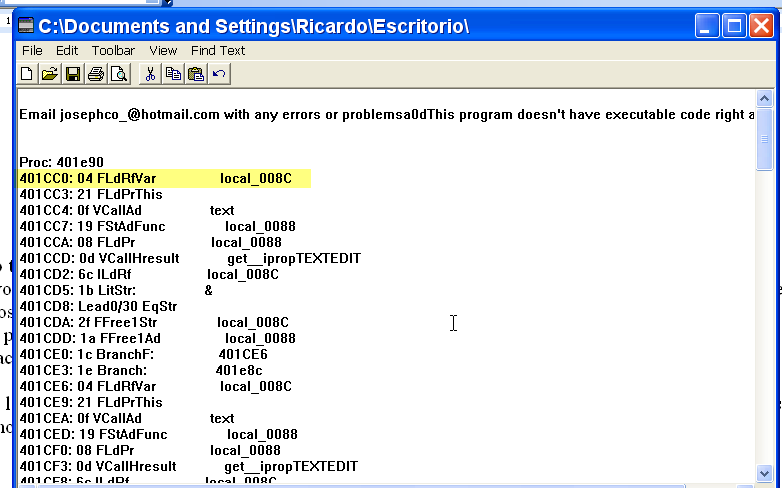The image size is (782, 488).
Task: Maximize the window via title bar button
Action: [733, 26]
